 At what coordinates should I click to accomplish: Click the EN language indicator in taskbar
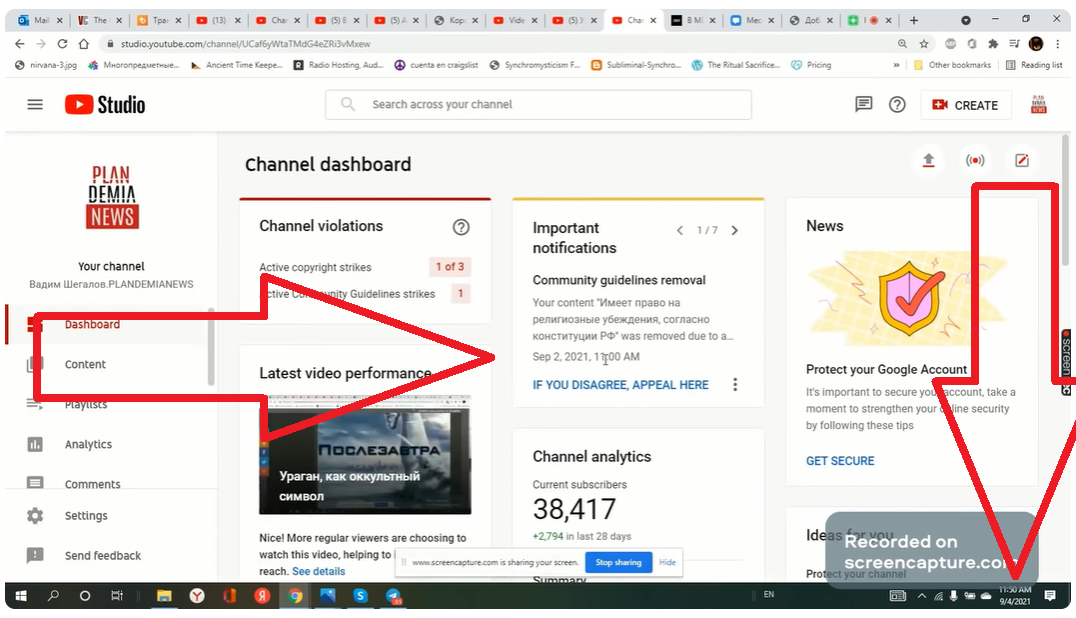point(769,595)
